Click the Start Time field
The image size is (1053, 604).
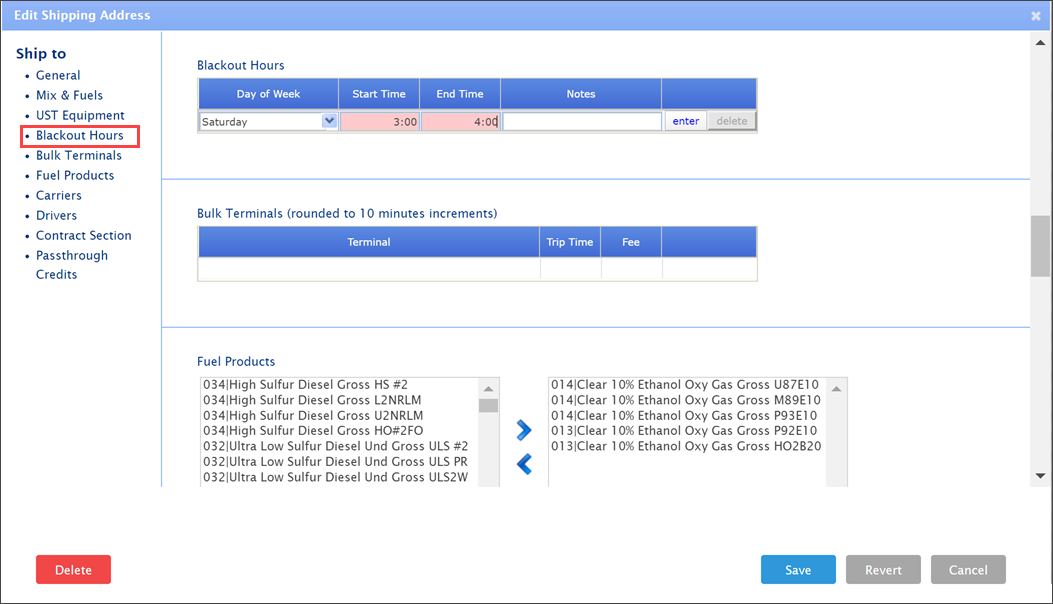(x=379, y=121)
